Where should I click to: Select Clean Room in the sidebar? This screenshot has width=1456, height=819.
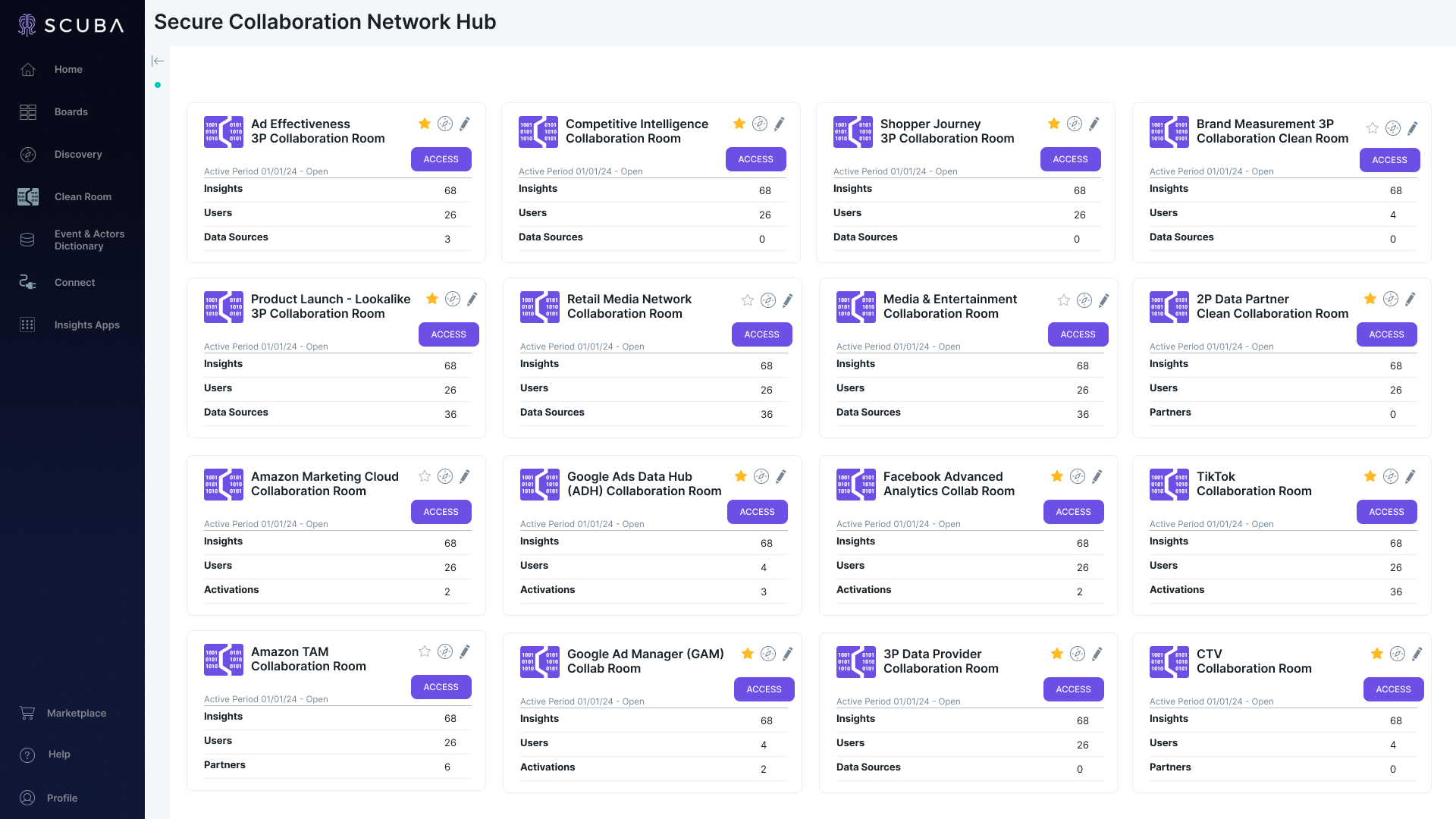[x=83, y=196]
